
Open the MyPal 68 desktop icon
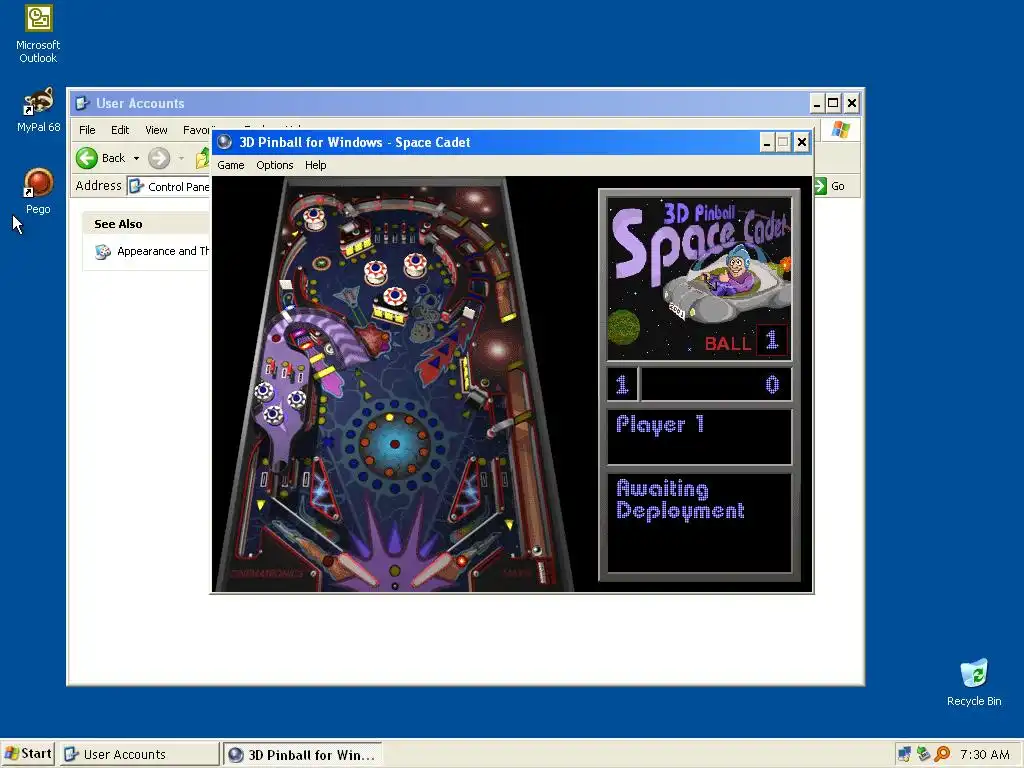38,110
